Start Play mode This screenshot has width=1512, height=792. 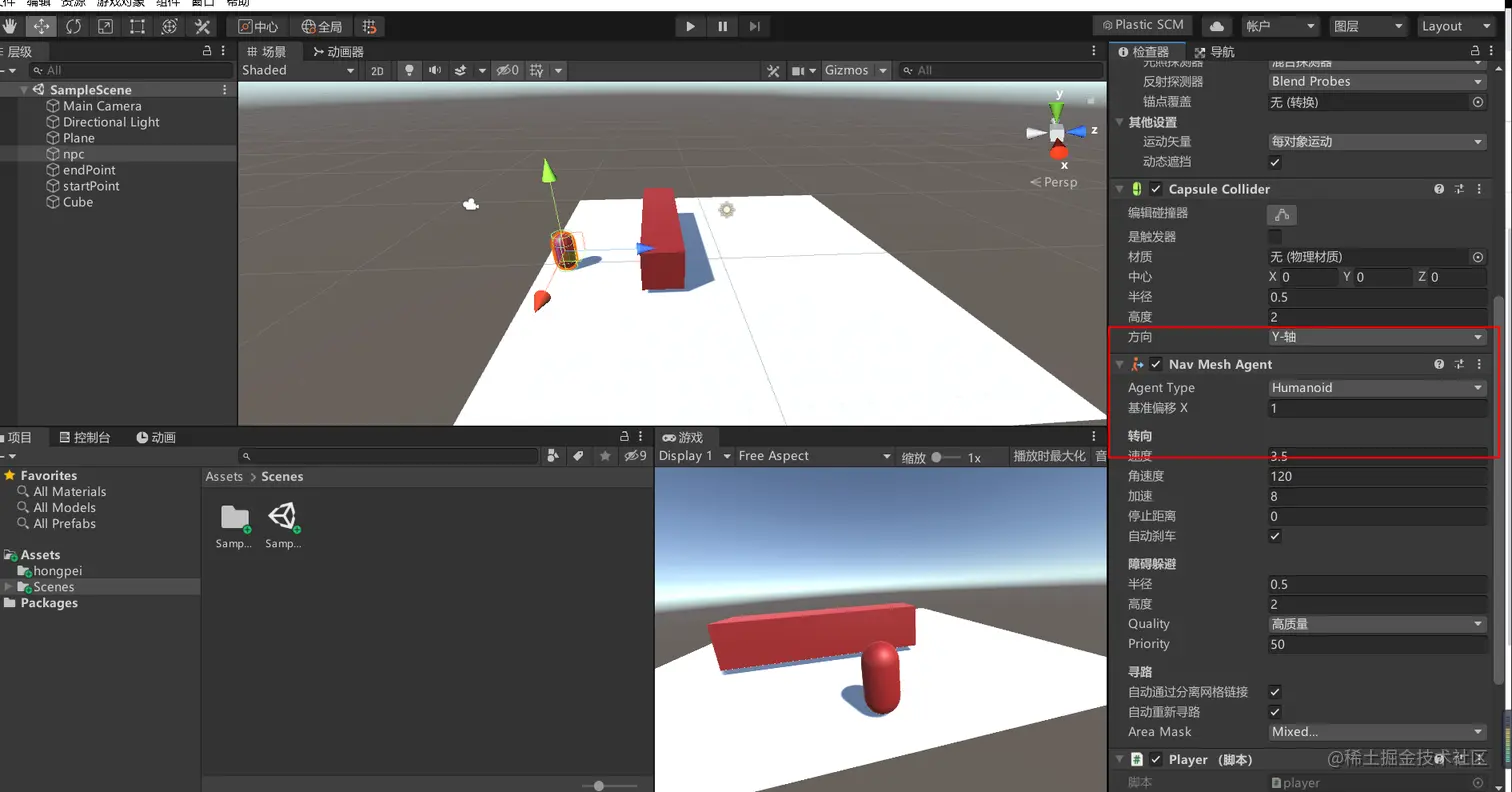[690, 26]
